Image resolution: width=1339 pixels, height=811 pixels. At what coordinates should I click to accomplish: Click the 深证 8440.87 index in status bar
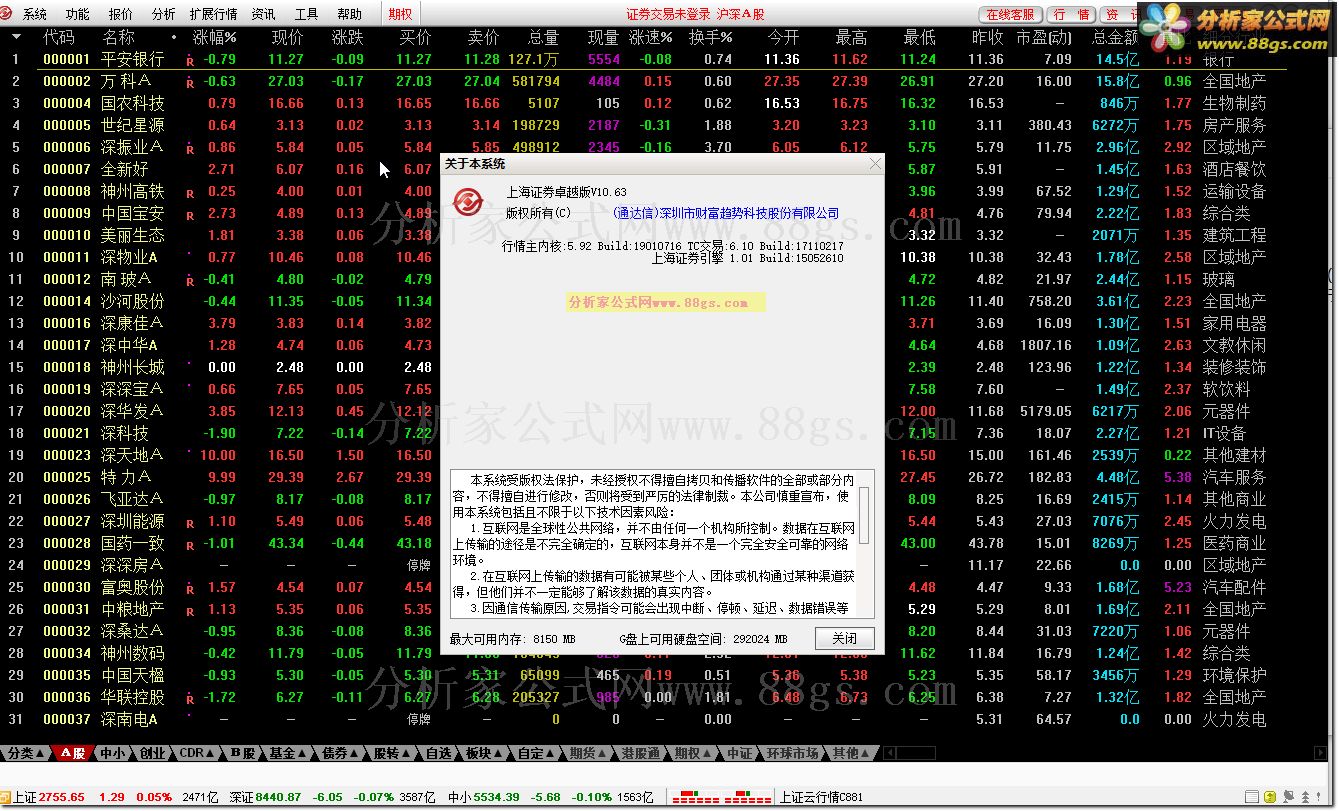(265, 797)
